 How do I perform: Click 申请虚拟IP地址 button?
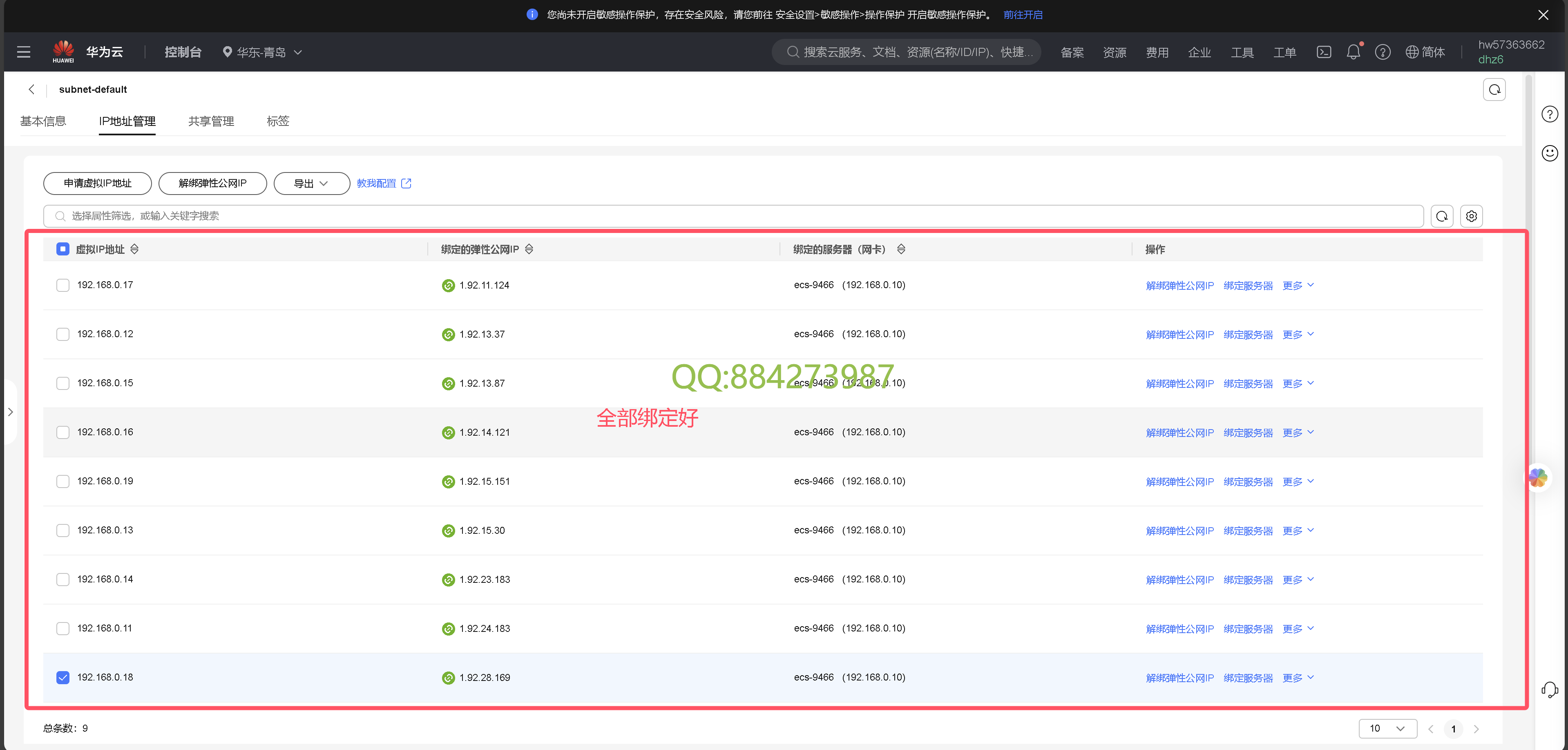[97, 183]
